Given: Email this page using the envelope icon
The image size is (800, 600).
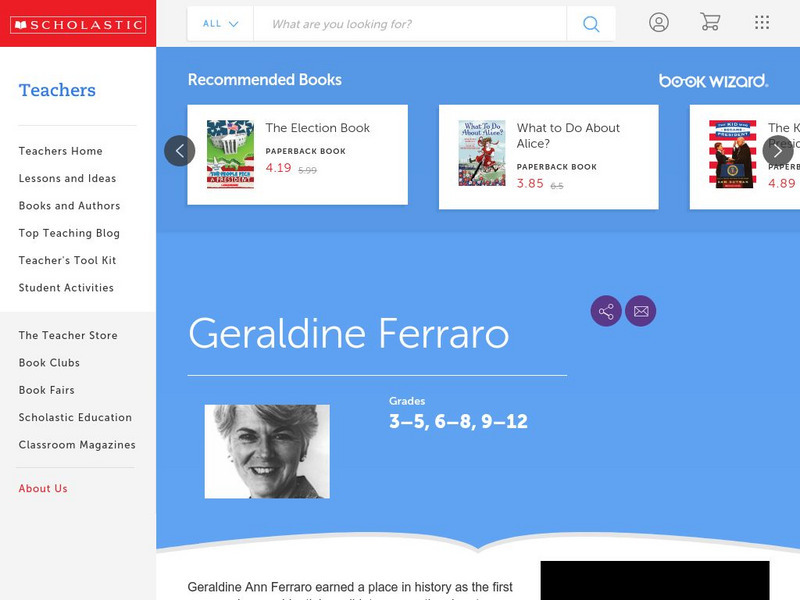Looking at the screenshot, I should click(x=641, y=310).
